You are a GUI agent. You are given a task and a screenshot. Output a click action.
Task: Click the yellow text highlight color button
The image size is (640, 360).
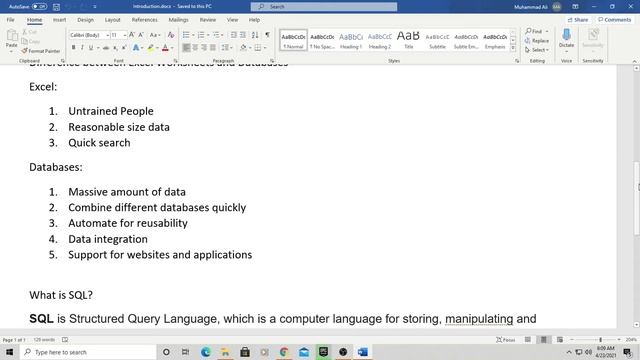150,48
